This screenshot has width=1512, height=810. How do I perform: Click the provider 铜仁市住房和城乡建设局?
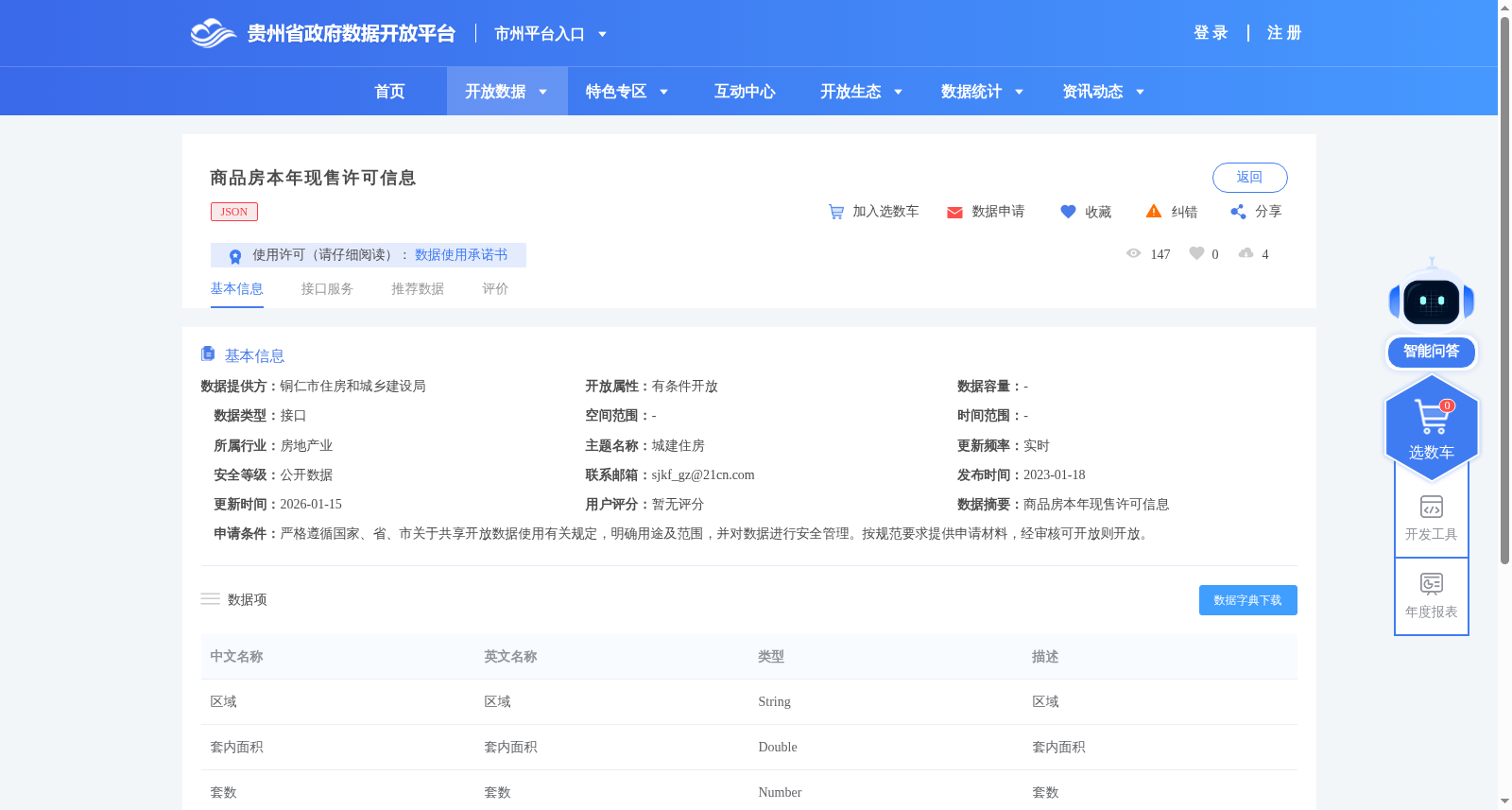[352, 387]
